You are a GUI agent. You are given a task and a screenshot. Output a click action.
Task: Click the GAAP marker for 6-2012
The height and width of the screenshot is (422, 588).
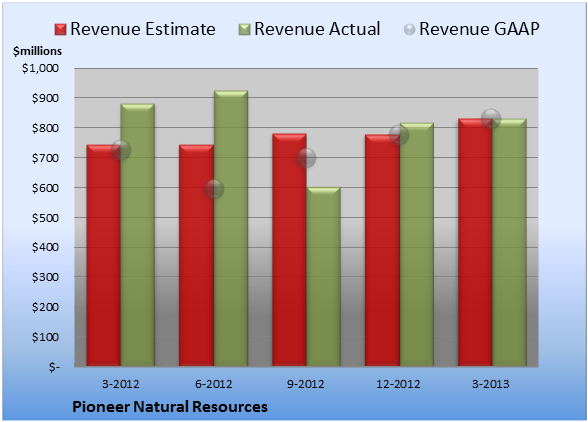[x=214, y=189]
